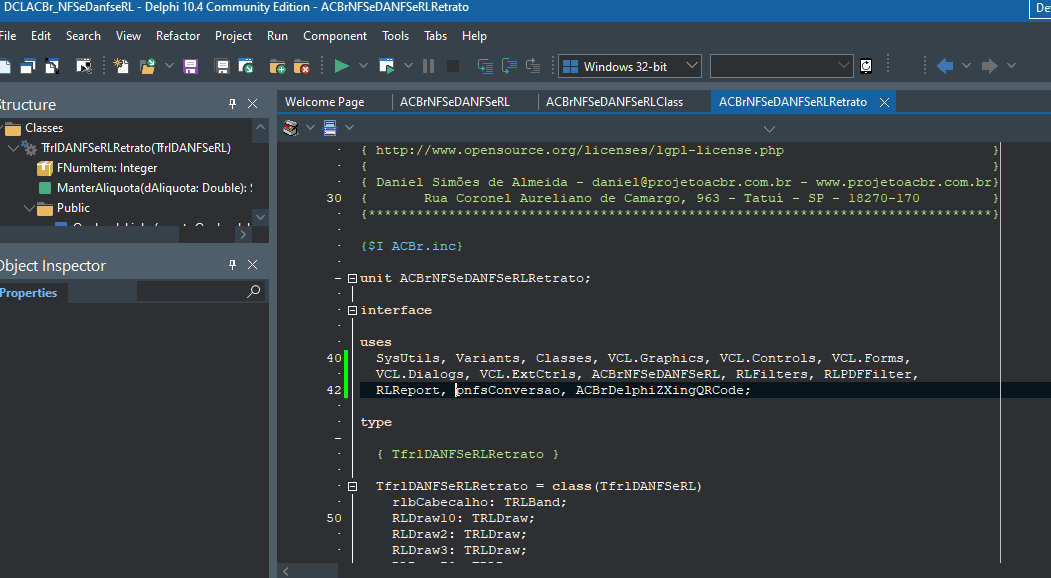Viewport: 1051px width, 578px height.
Task: Remove a file from the project
Action: [302, 66]
